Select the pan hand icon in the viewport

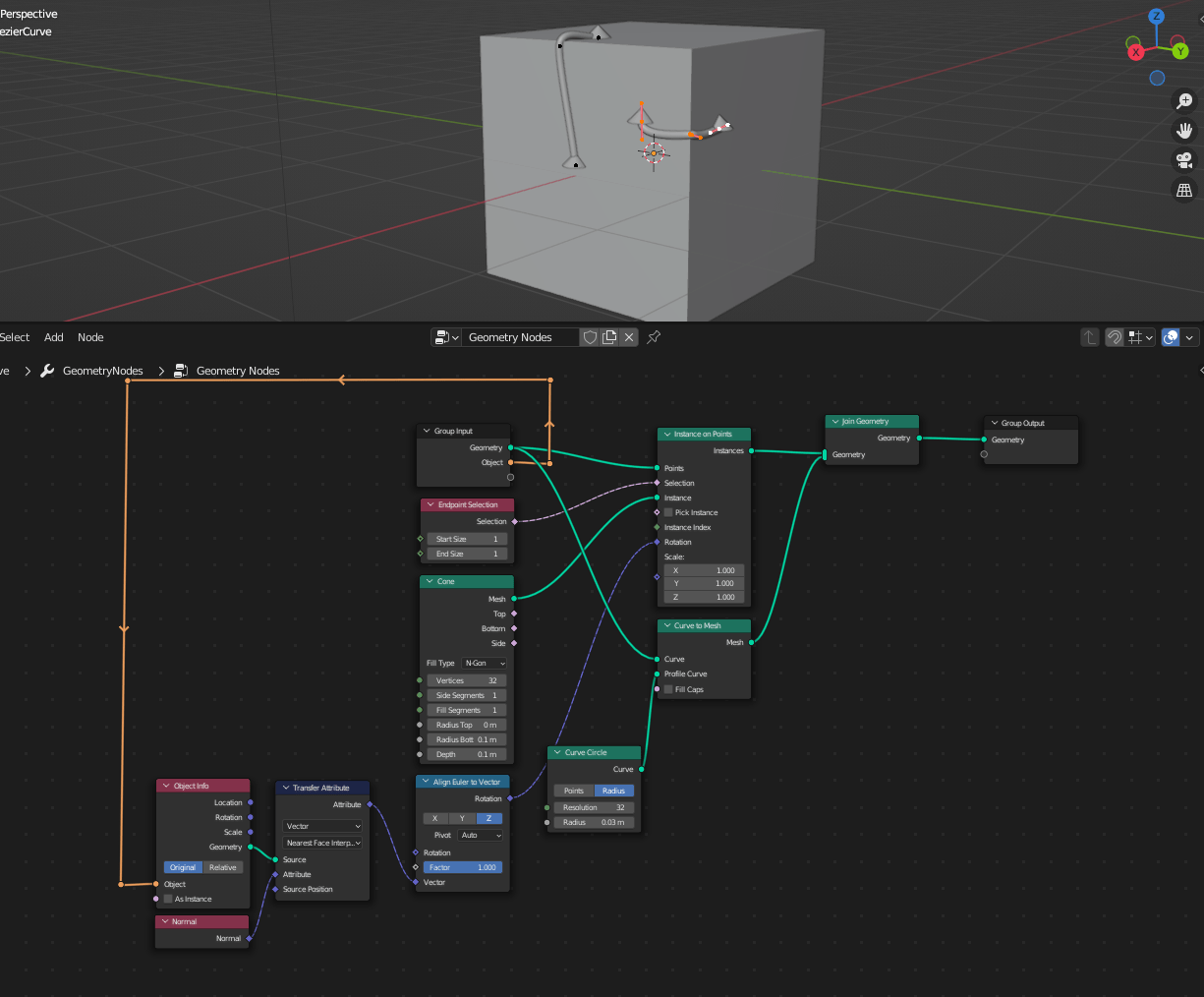coord(1184,130)
